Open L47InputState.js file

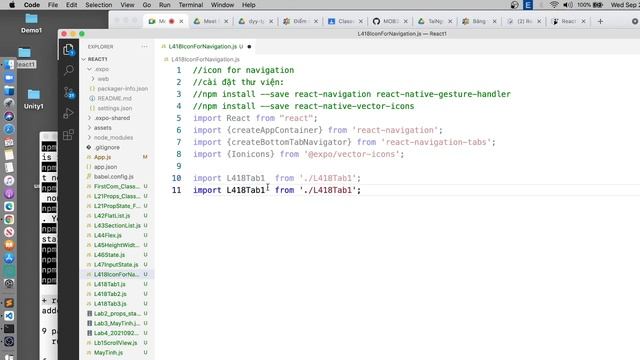117,264
